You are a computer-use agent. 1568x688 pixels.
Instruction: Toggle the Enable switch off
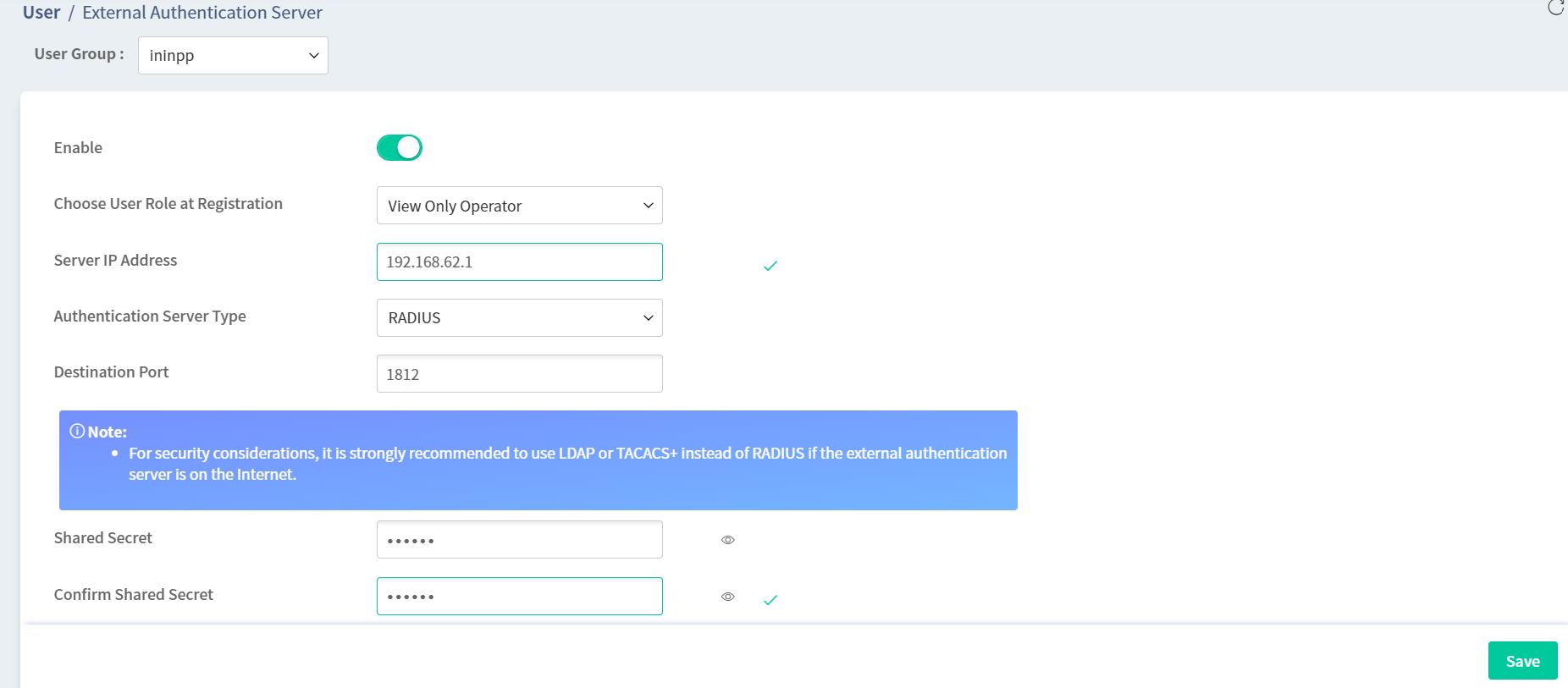[400, 148]
